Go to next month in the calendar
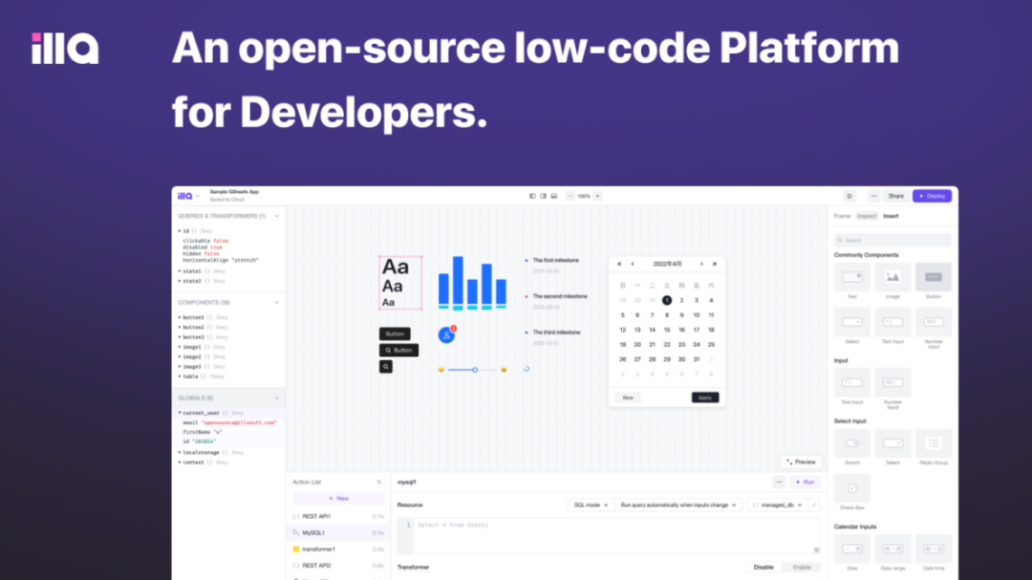 click(x=701, y=264)
